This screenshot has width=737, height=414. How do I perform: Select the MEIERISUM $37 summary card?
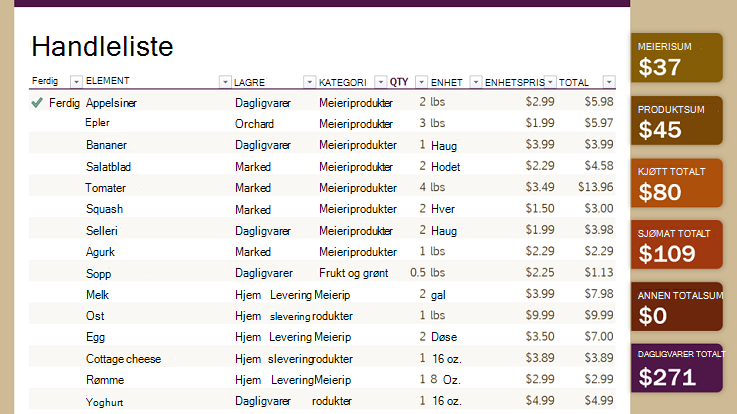[x=676, y=58]
